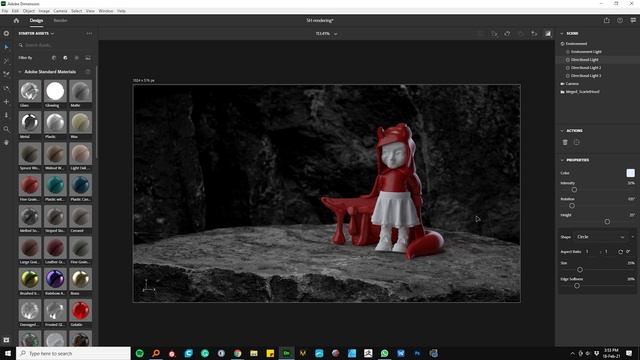Click the Windows Start button

pos(8,353)
